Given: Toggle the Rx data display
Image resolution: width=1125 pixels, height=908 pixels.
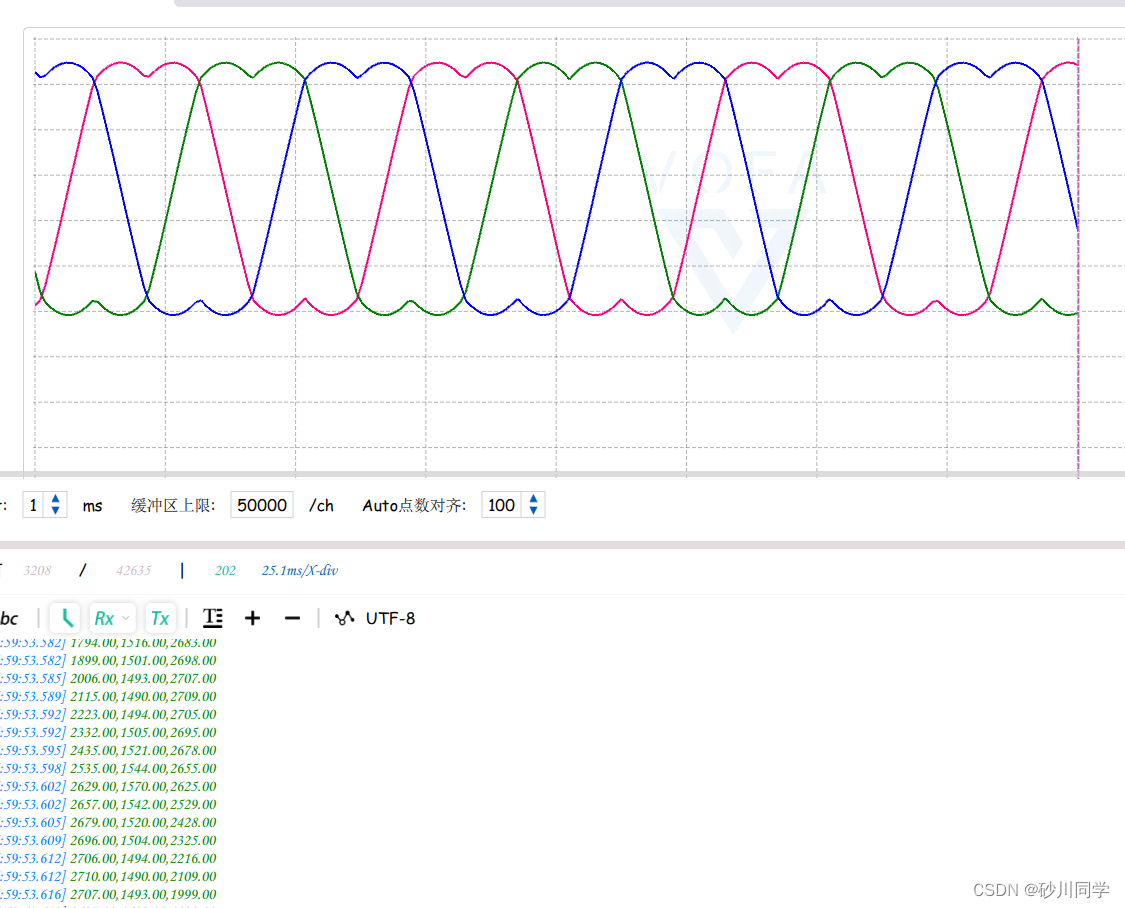Looking at the screenshot, I should [104, 617].
